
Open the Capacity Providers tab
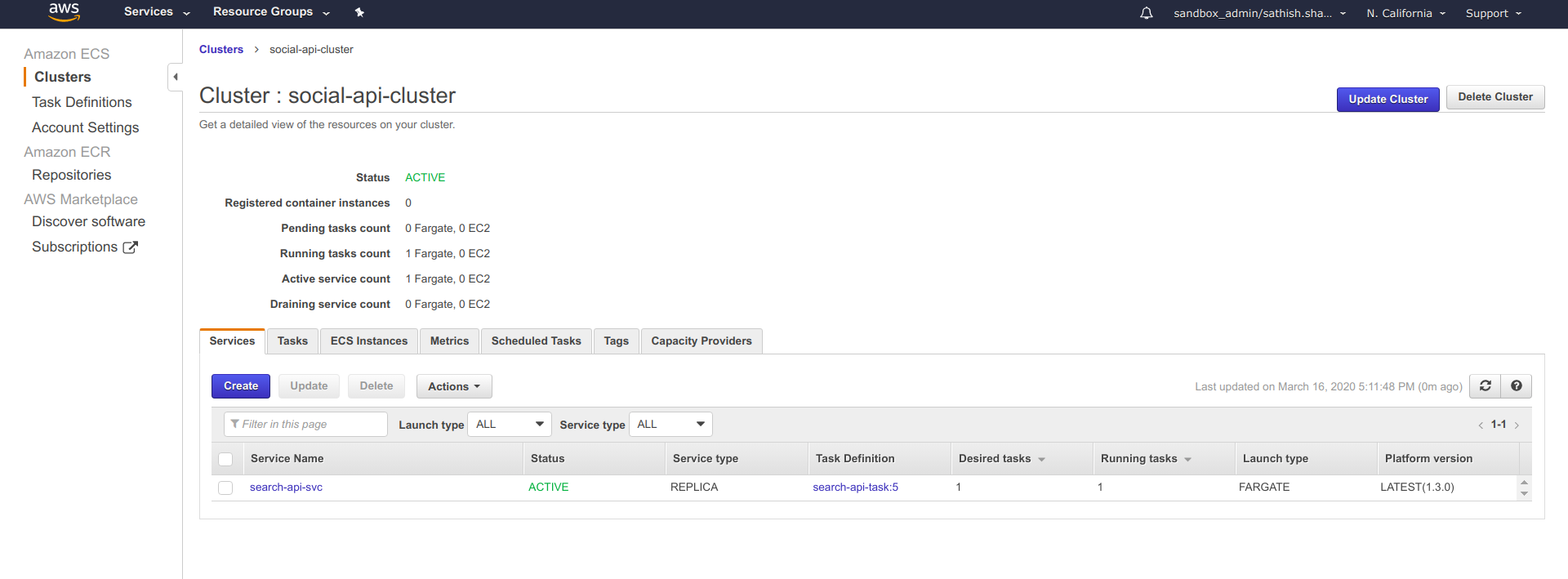(x=702, y=341)
